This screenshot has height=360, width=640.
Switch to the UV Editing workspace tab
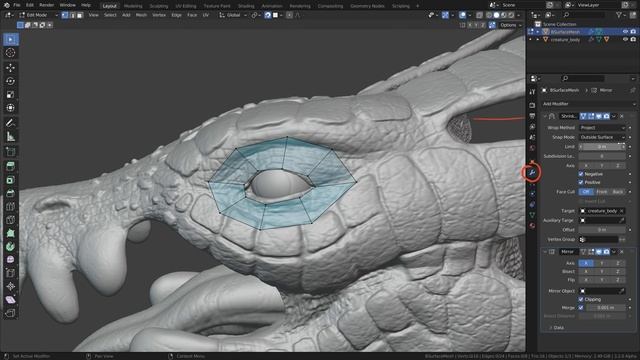[x=186, y=6]
